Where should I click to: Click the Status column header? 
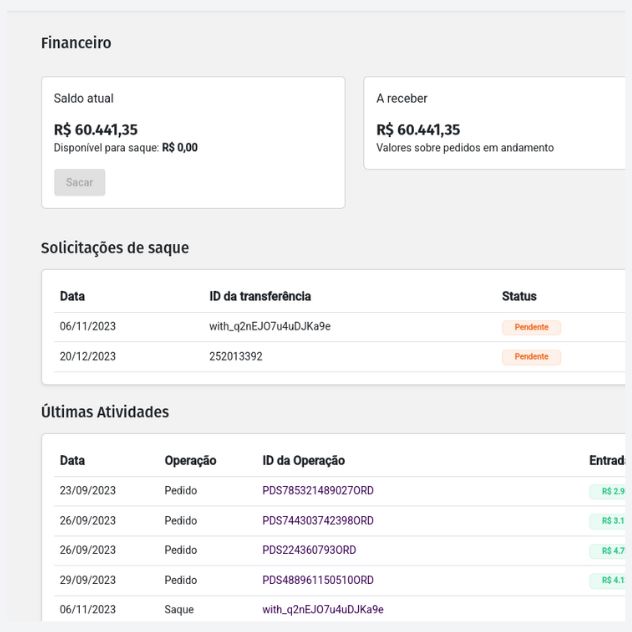519,296
